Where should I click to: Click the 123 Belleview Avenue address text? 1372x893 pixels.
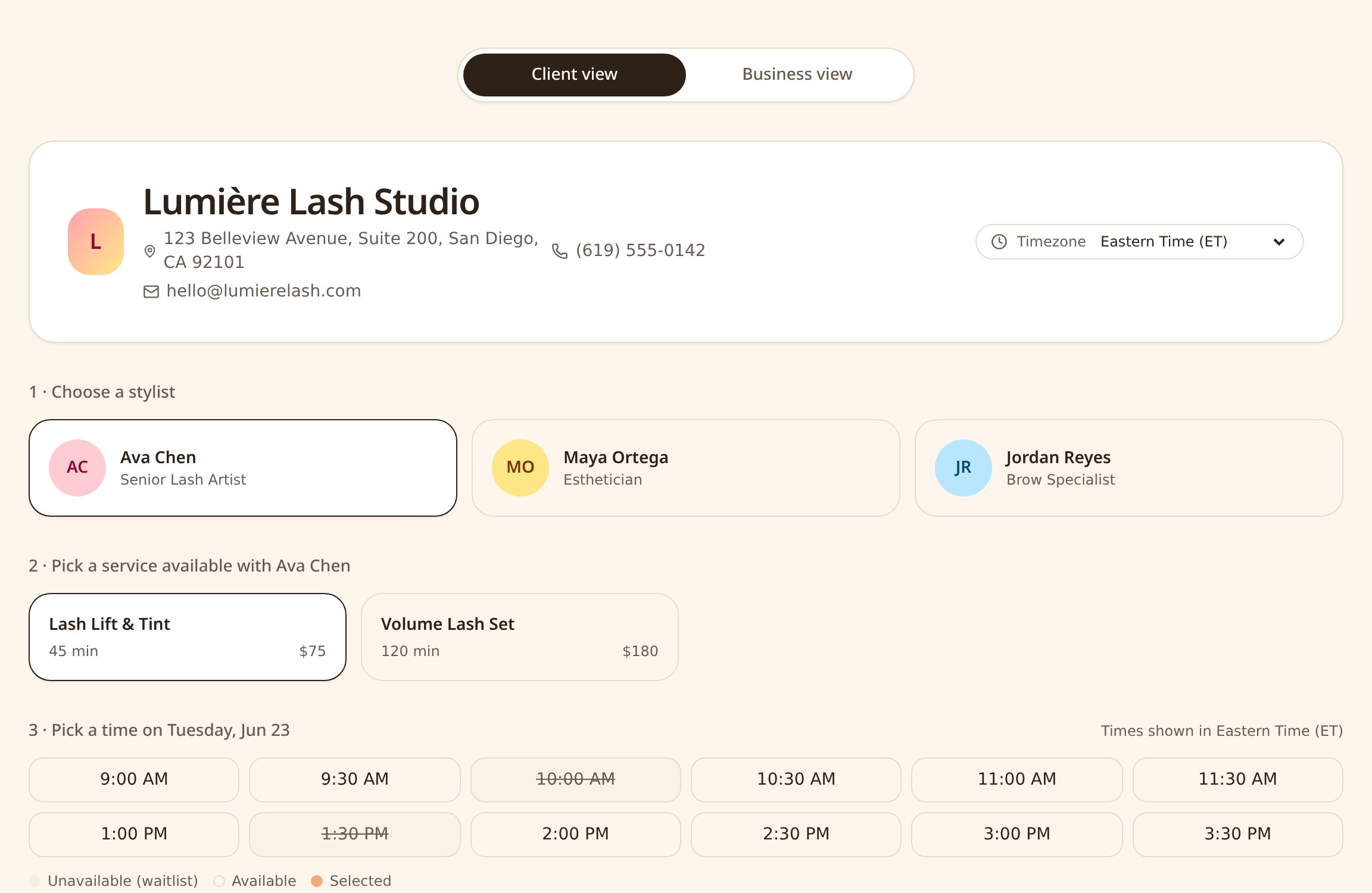(x=351, y=251)
